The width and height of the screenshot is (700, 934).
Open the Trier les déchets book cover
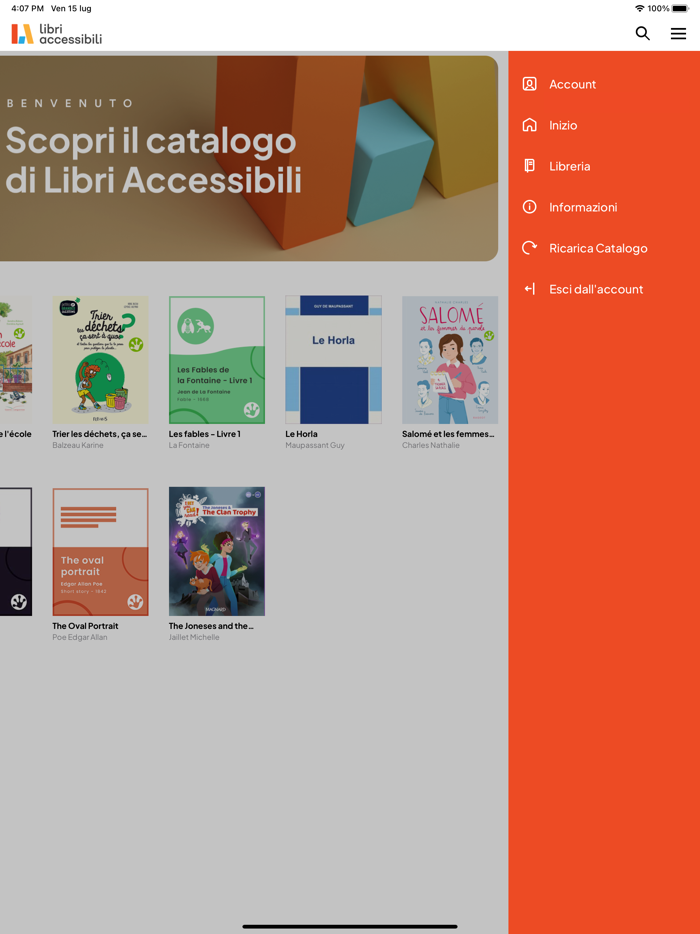click(100, 360)
